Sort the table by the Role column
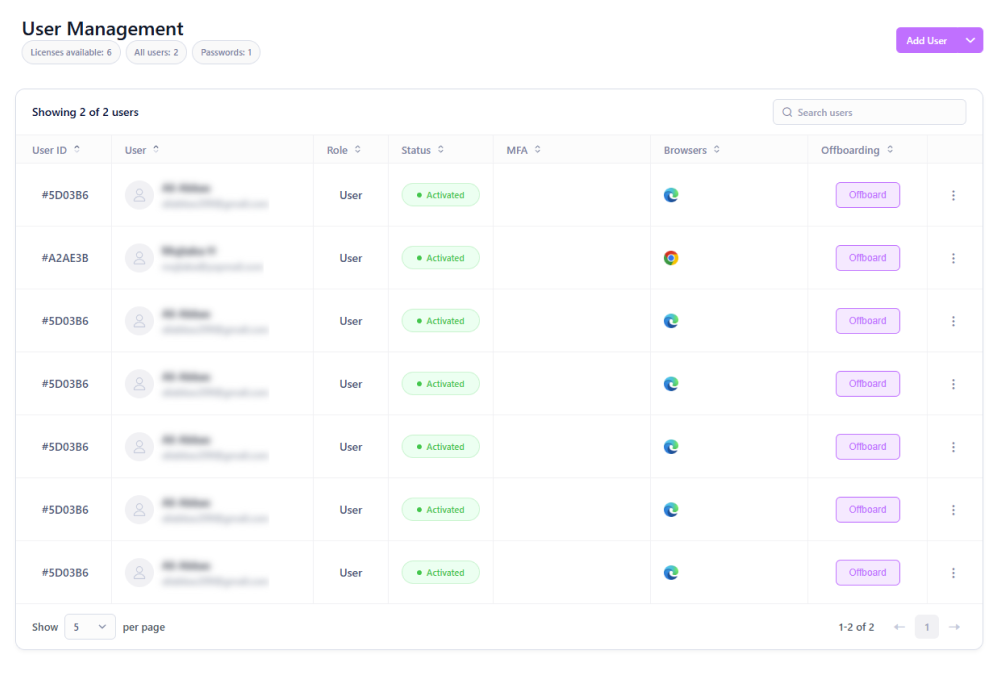 (x=357, y=150)
